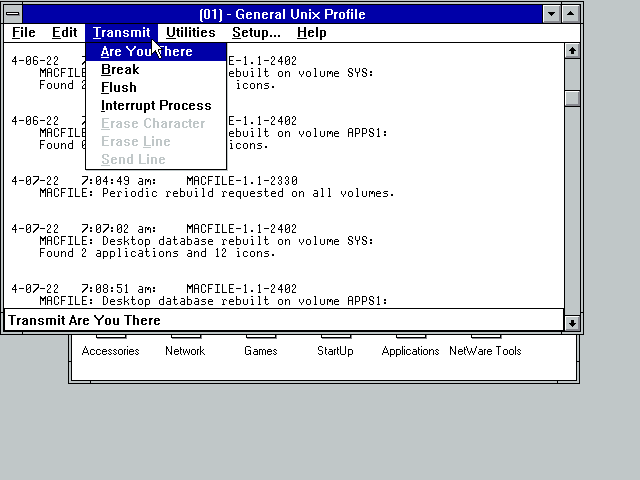Click the title bar of General Unix Profile
This screenshot has width=640, height=480.
click(x=282, y=14)
